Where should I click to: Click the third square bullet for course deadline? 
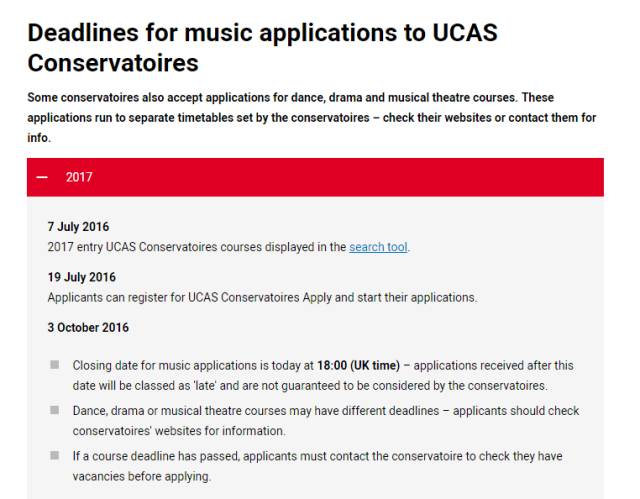pyautogui.click(x=55, y=455)
